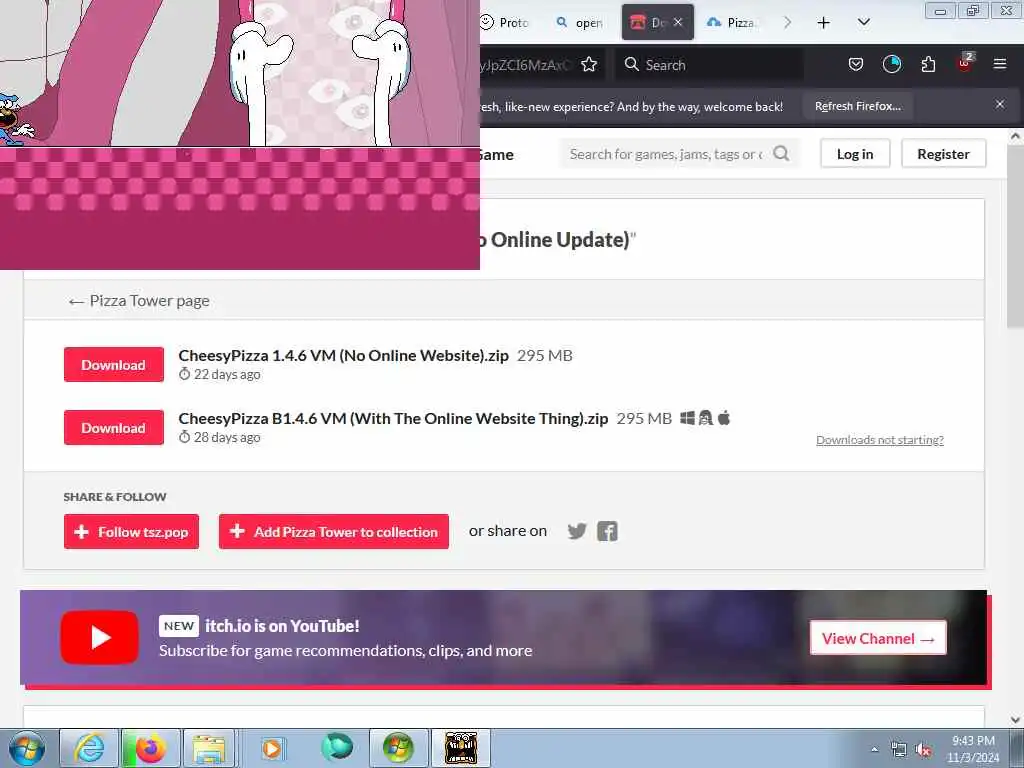Open the Firefox account circle icon
The height and width of the screenshot is (768, 1024).
(891, 64)
